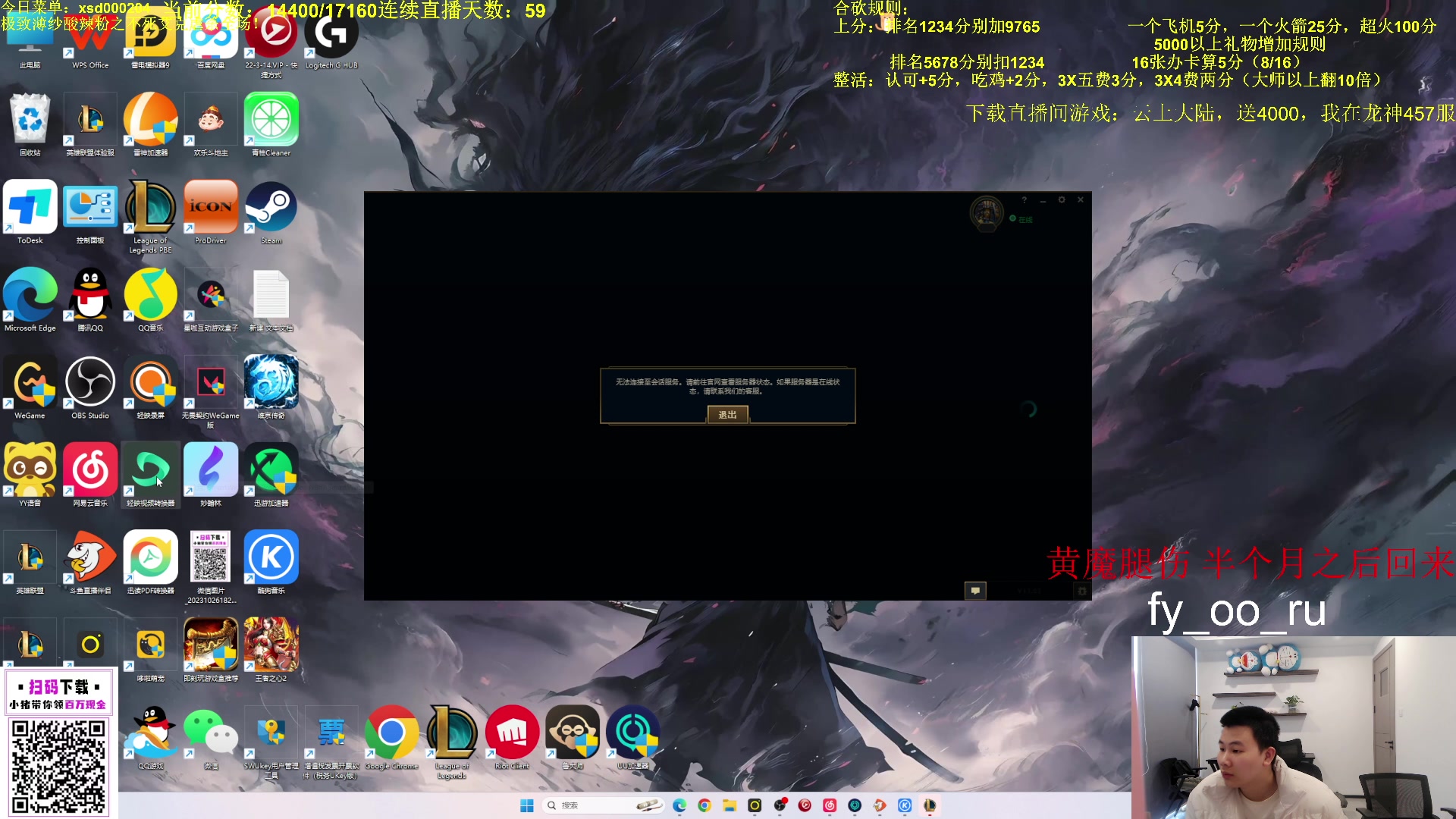Select the 新建文本文档 file
The width and height of the screenshot is (1456, 819).
[x=271, y=300]
